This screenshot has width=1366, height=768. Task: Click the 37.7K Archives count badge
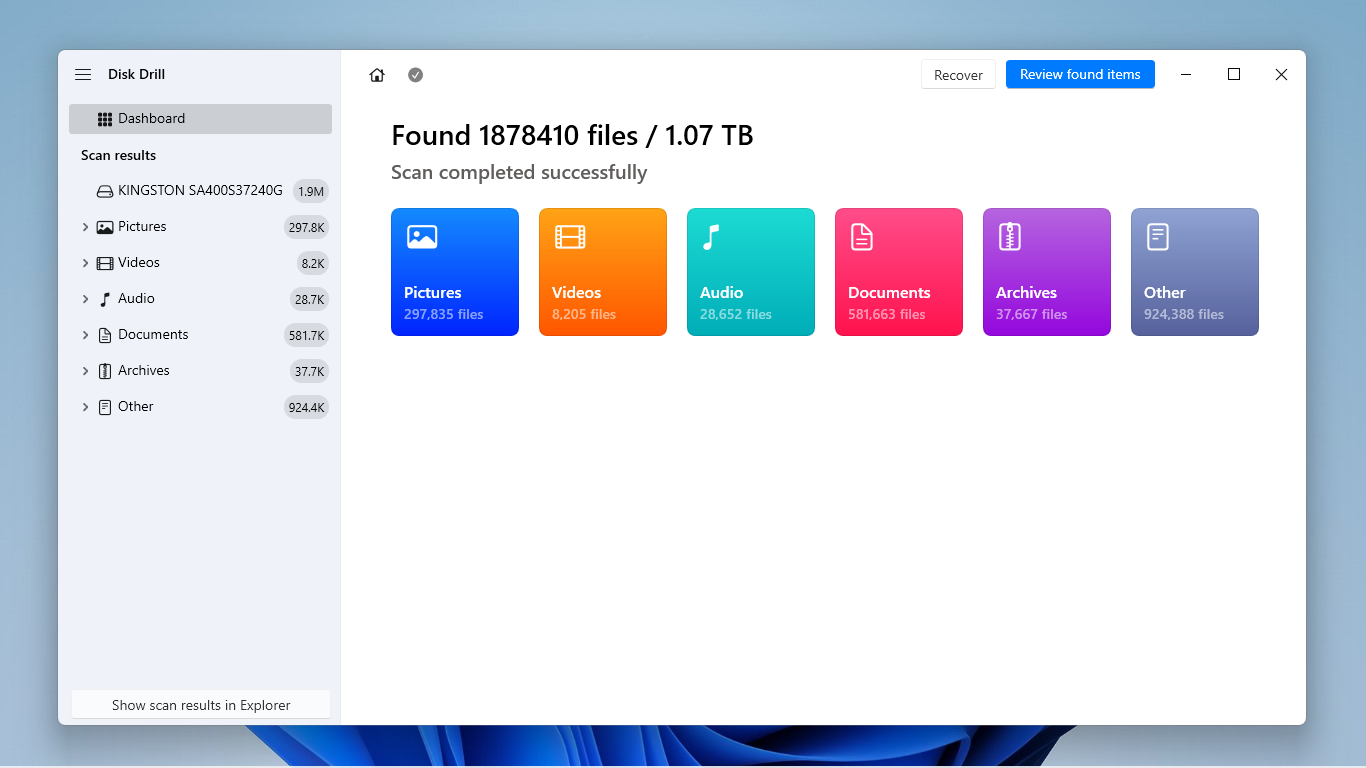pos(309,371)
